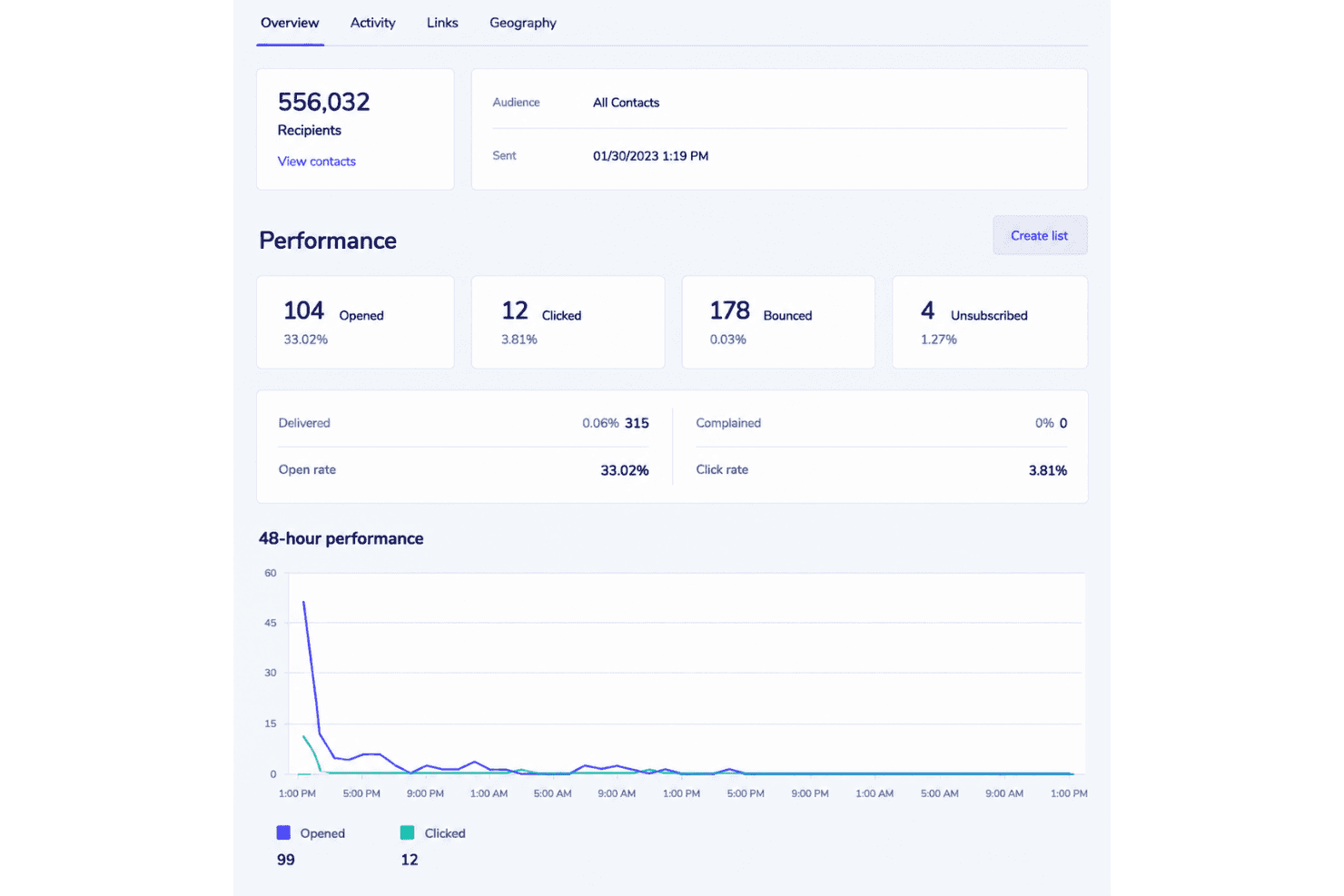Click the Sent field label
Screen dimensions: 1344x896
pyautogui.click(x=504, y=156)
